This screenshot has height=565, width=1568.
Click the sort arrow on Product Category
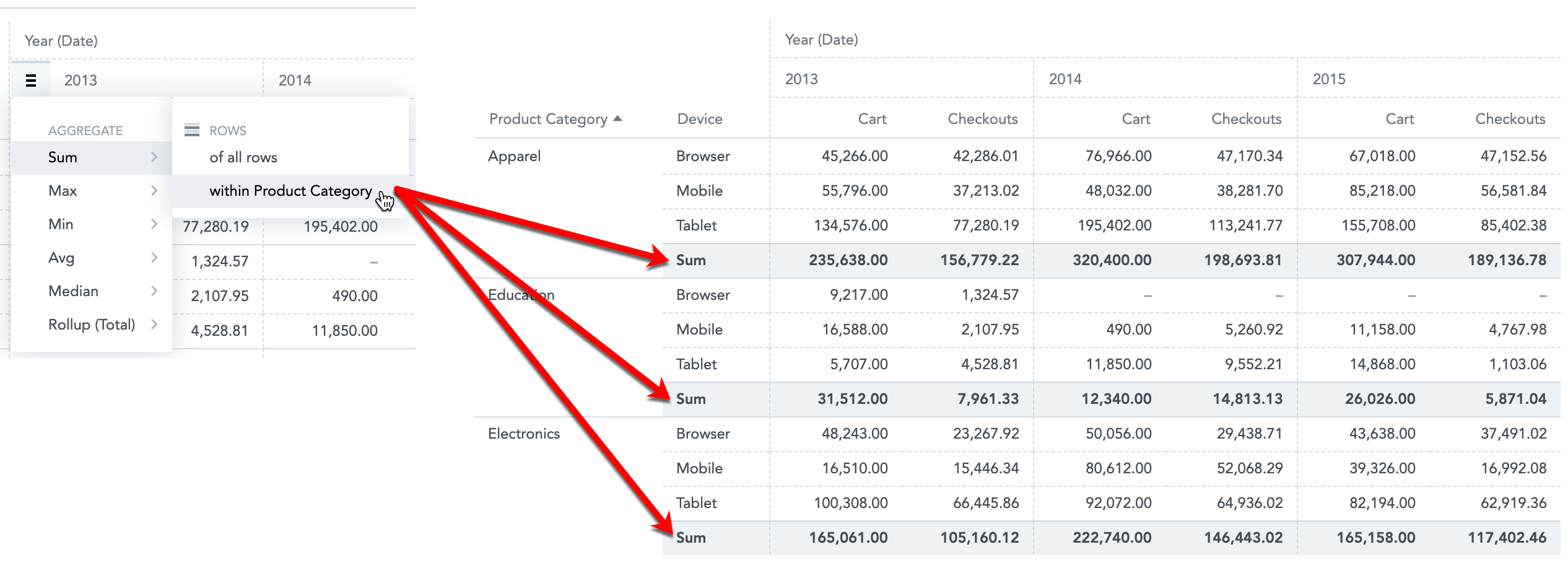pyautogui.click(x=617, y=118)
